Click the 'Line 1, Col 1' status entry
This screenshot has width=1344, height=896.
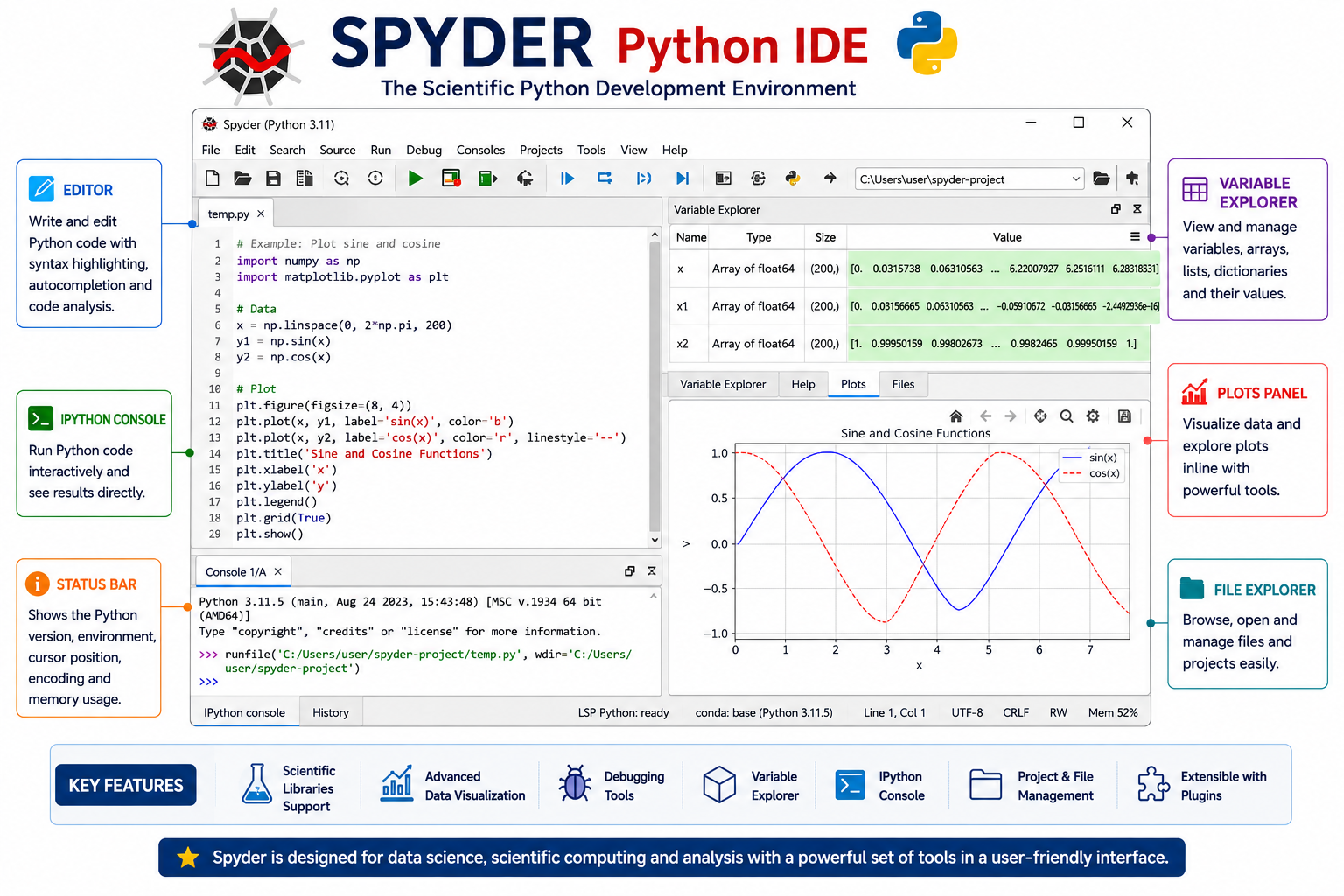tap(894, 712)
